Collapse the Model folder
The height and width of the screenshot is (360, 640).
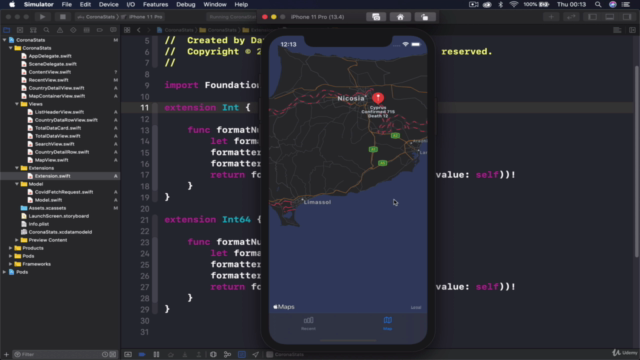click(17, 184)
